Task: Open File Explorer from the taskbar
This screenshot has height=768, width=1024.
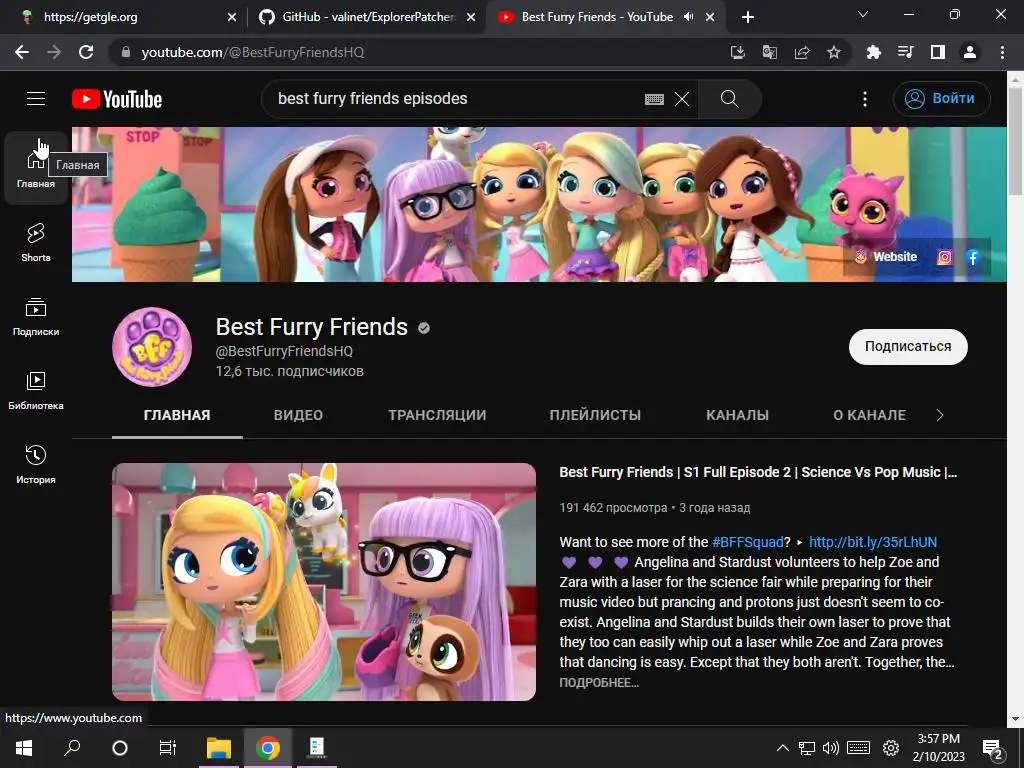Action: (219, 747)
